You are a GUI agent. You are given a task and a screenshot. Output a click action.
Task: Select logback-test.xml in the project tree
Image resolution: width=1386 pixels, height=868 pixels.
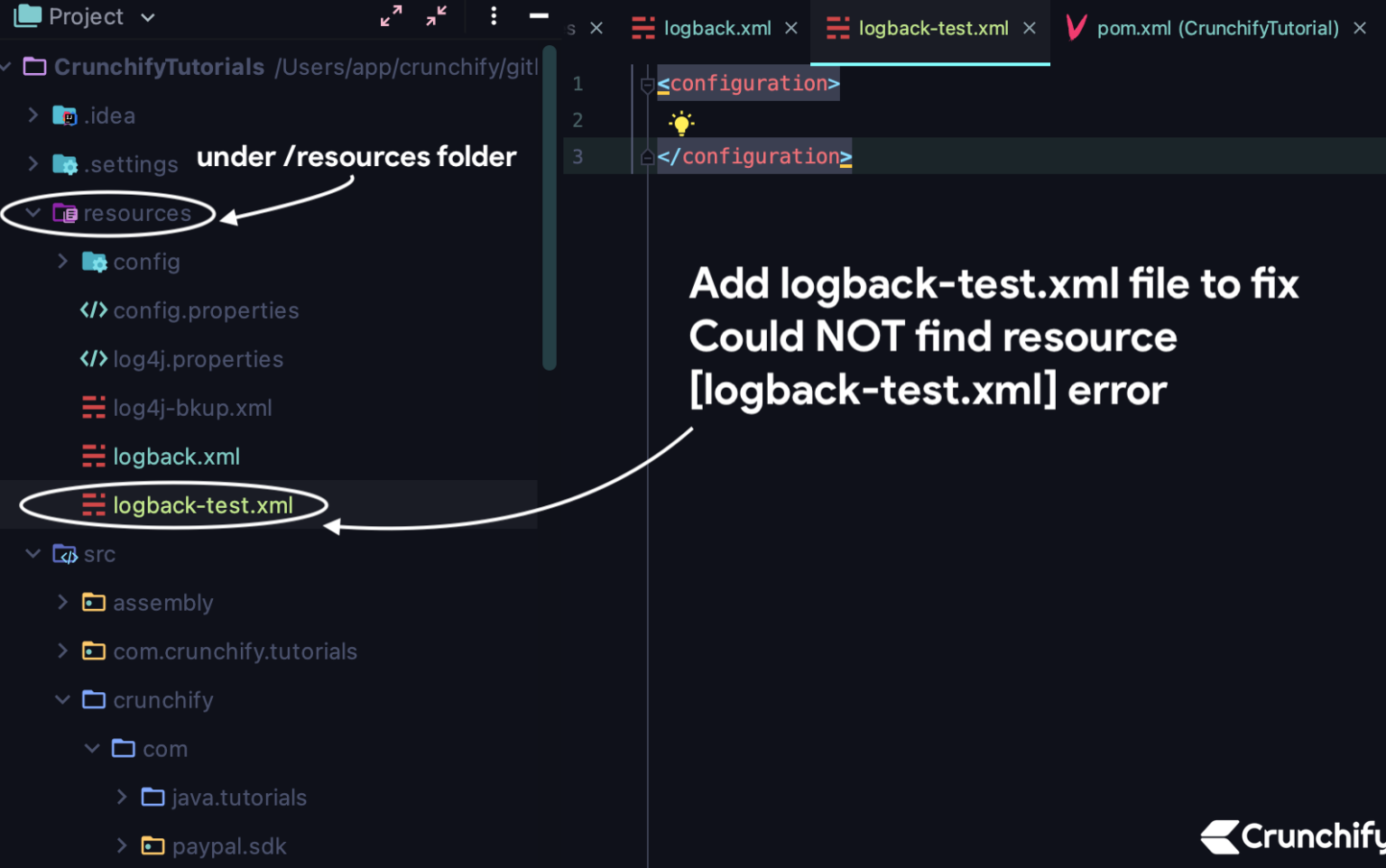[x=203, y=505]
